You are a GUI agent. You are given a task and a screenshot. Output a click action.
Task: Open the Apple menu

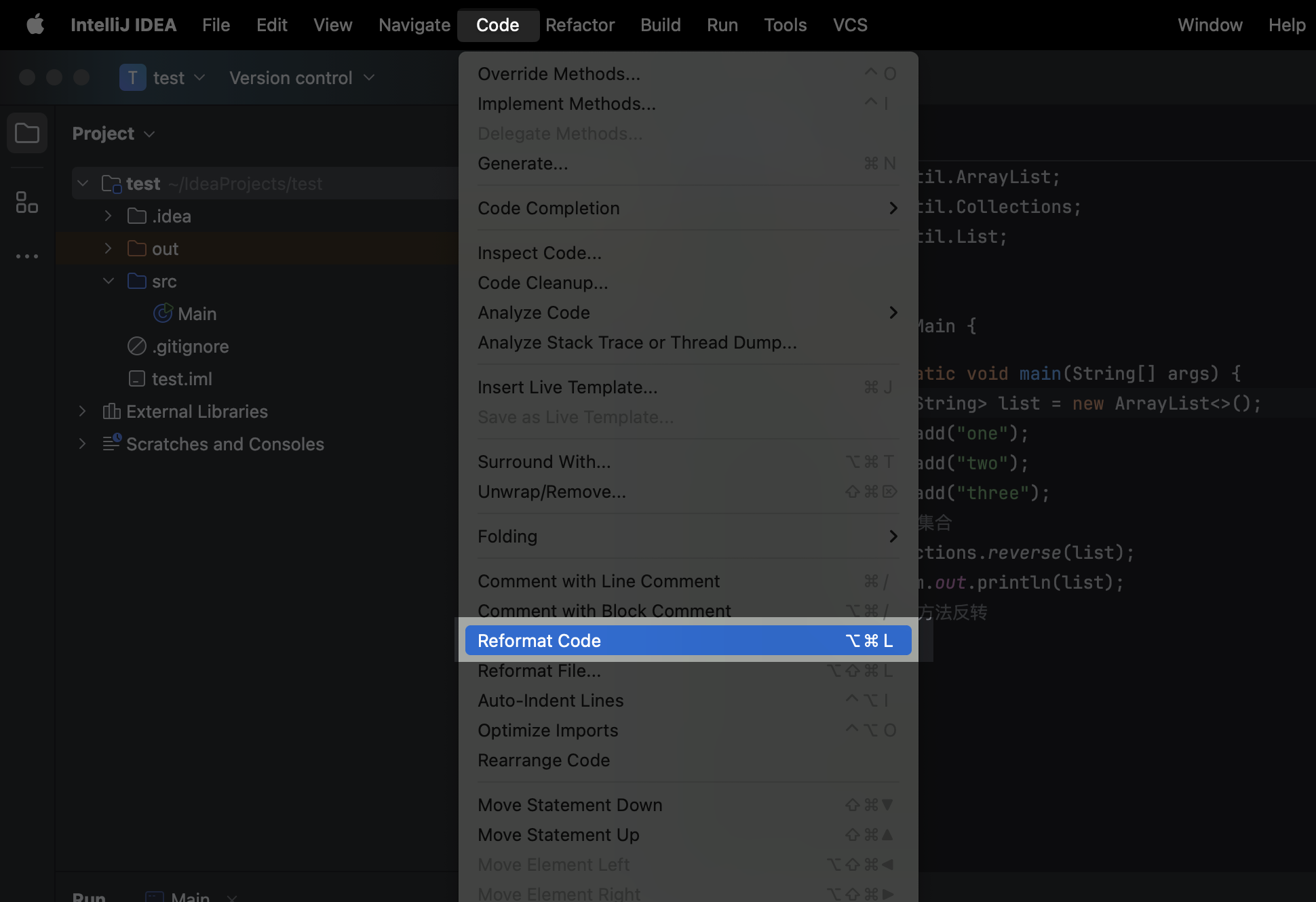pyautogui.click(x=35, y=25)
